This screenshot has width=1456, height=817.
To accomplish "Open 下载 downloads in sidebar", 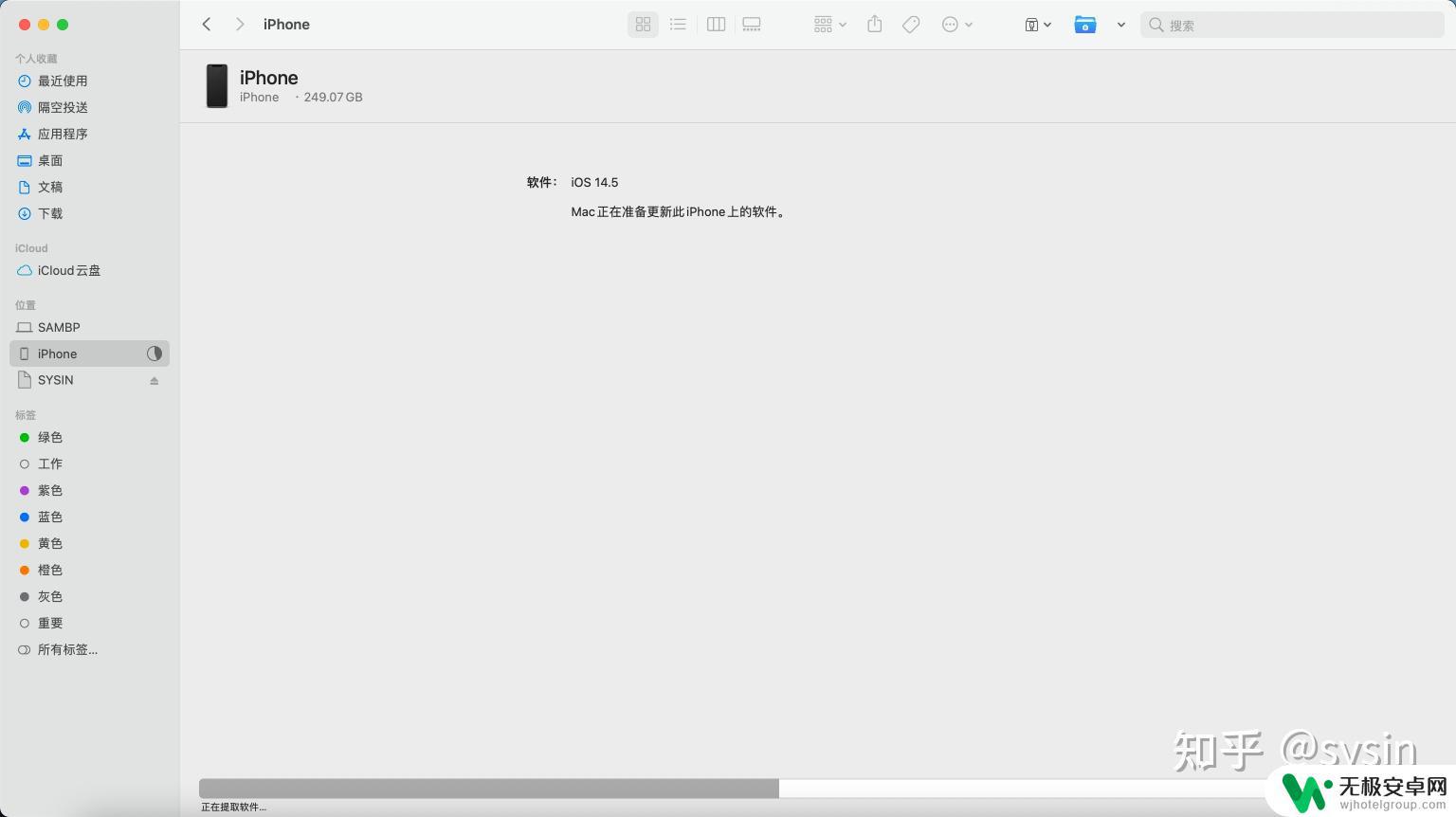I will (89, 213).
